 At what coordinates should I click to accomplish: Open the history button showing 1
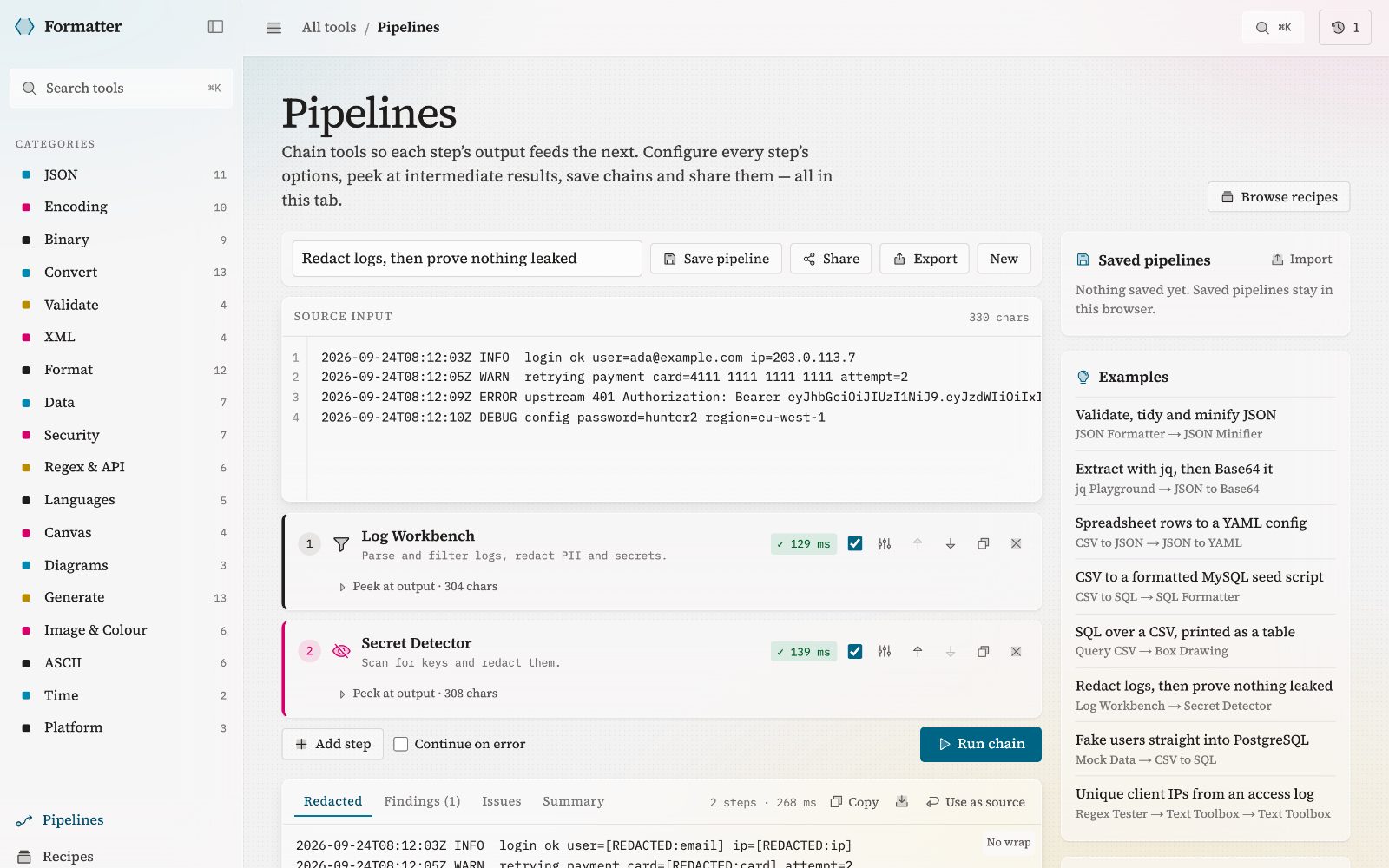click(x=1345, y=28)
